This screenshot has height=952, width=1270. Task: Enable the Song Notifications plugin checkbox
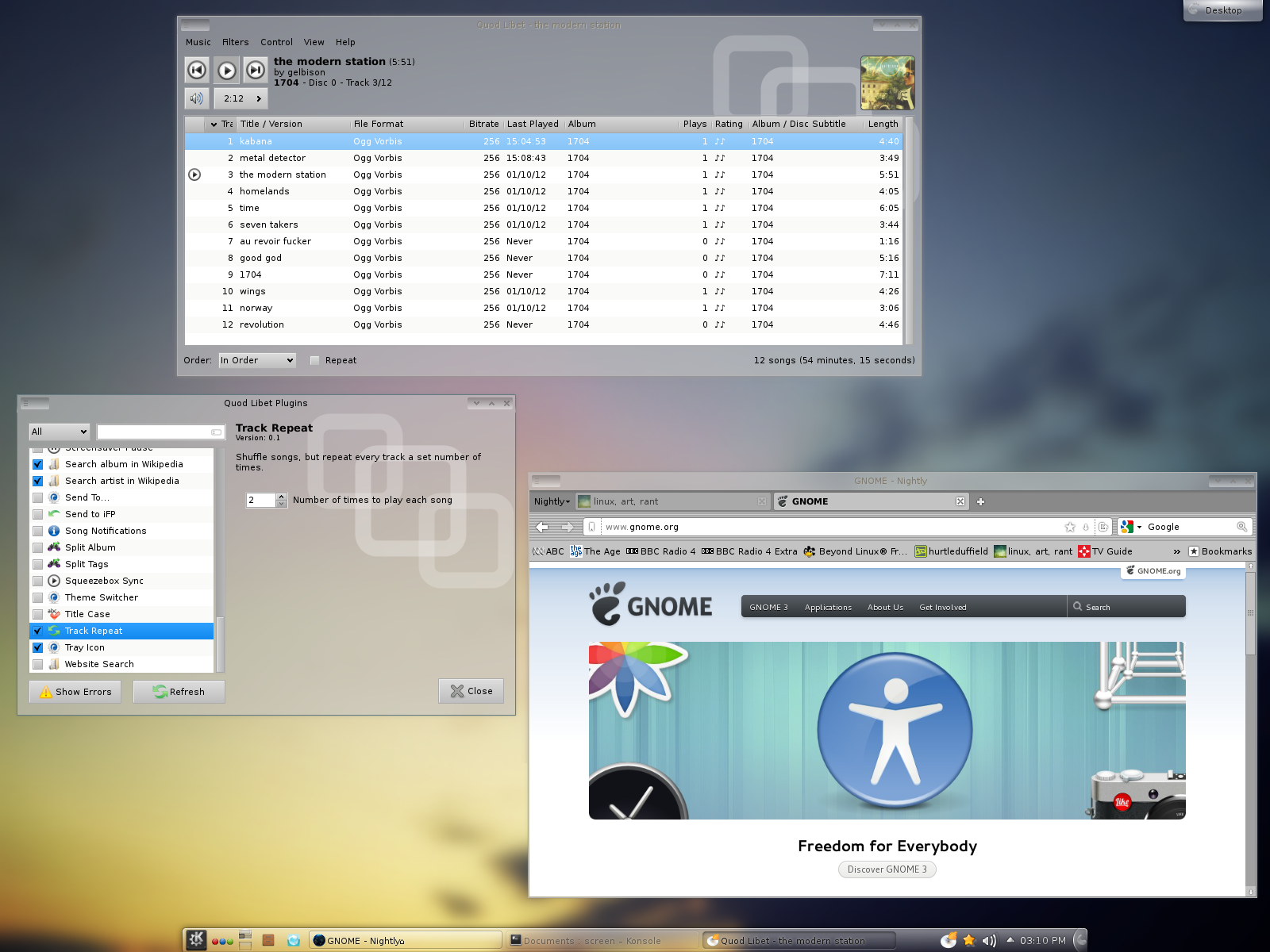[x=37, y=531]
